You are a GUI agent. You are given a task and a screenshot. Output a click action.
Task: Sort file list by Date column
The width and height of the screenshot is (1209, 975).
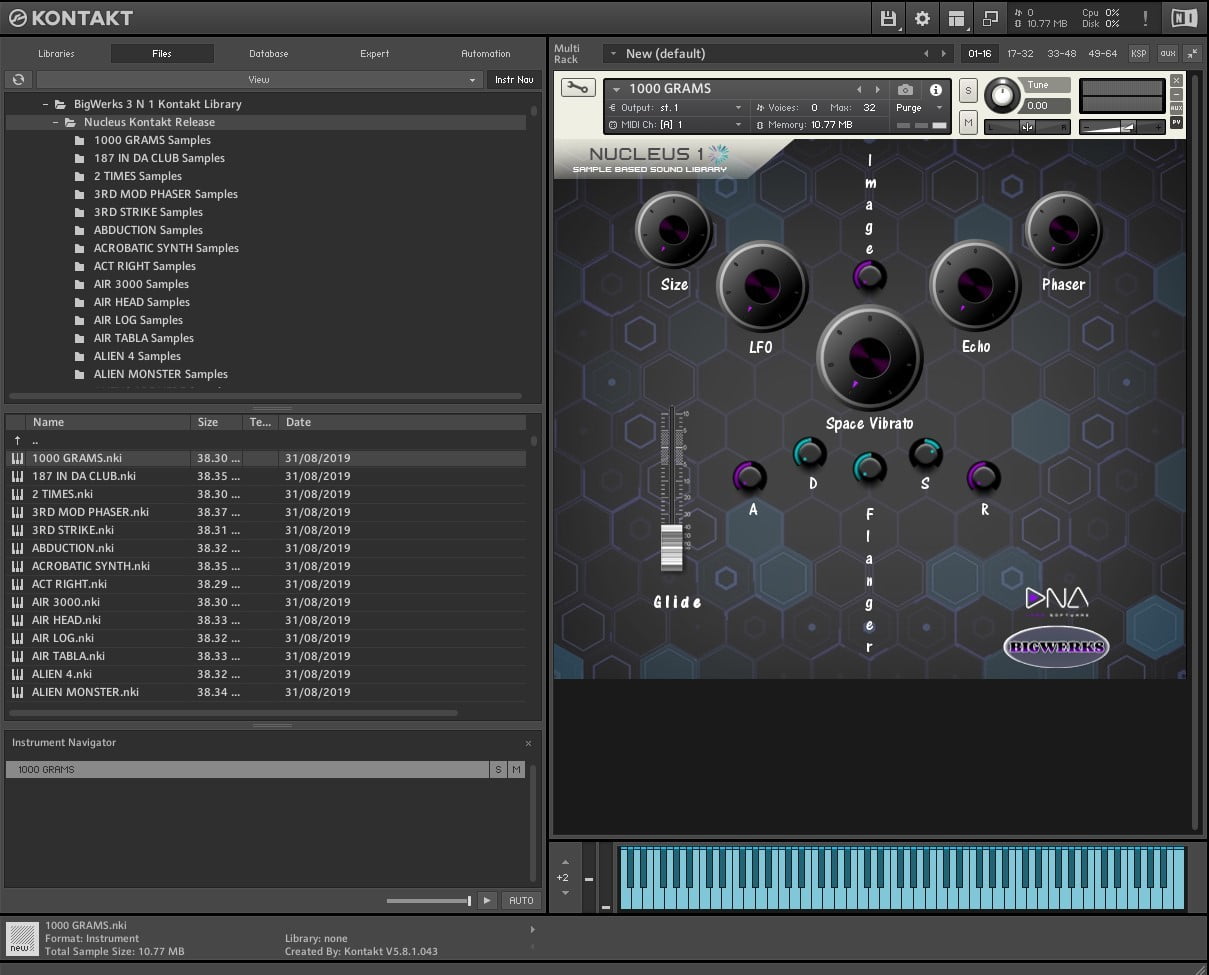click(403, 422)
